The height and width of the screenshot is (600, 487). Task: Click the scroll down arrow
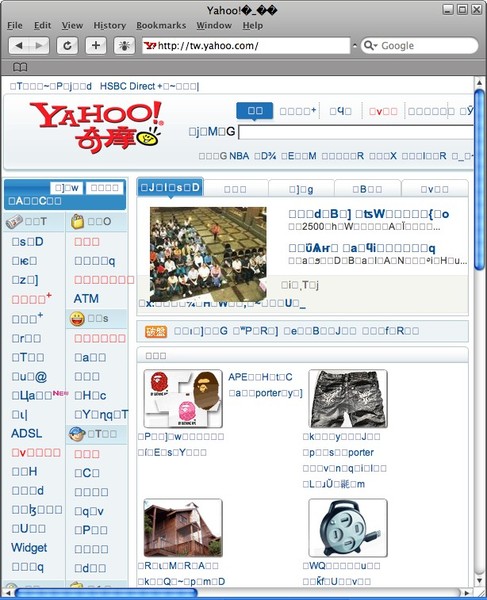[479, 580]
